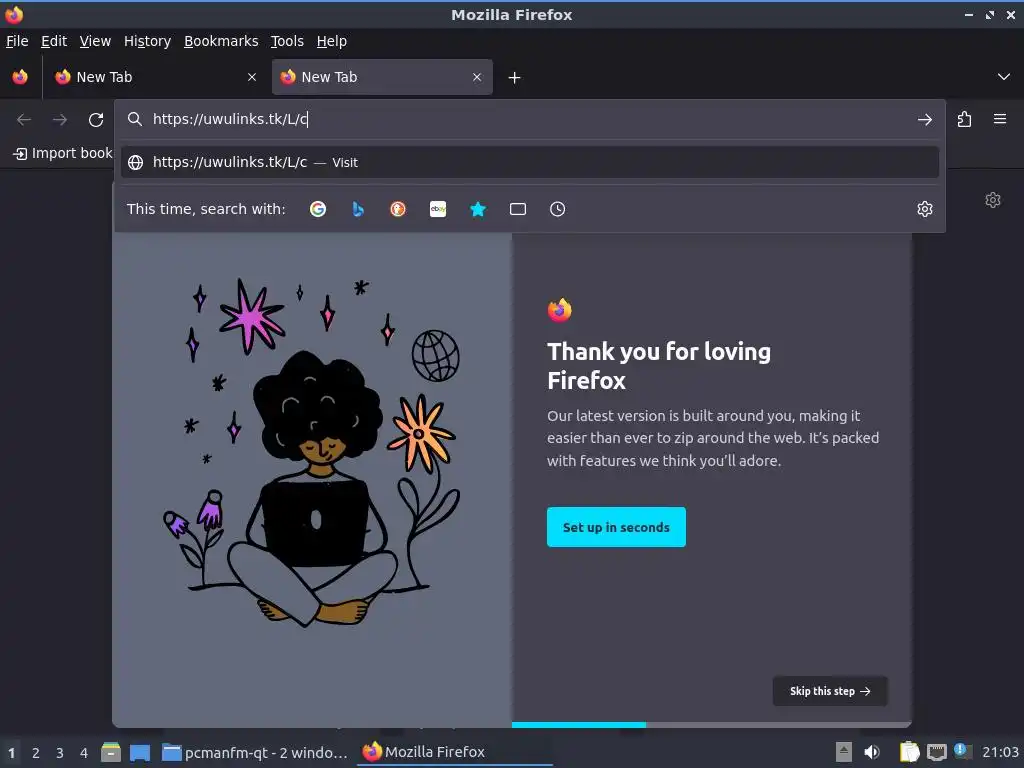Click the Import bookmarks toolbar button
Viewport: 1024px width, 768px height.
click(x=63, y=153)
